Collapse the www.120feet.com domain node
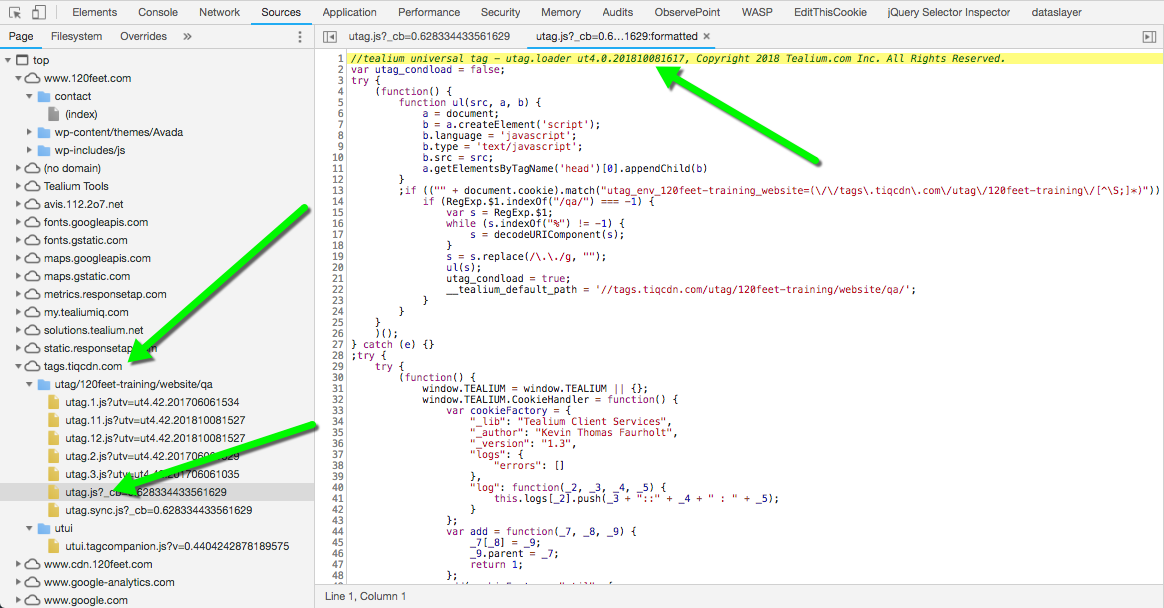Screen dimensions: 1164x608 point(19,78)
